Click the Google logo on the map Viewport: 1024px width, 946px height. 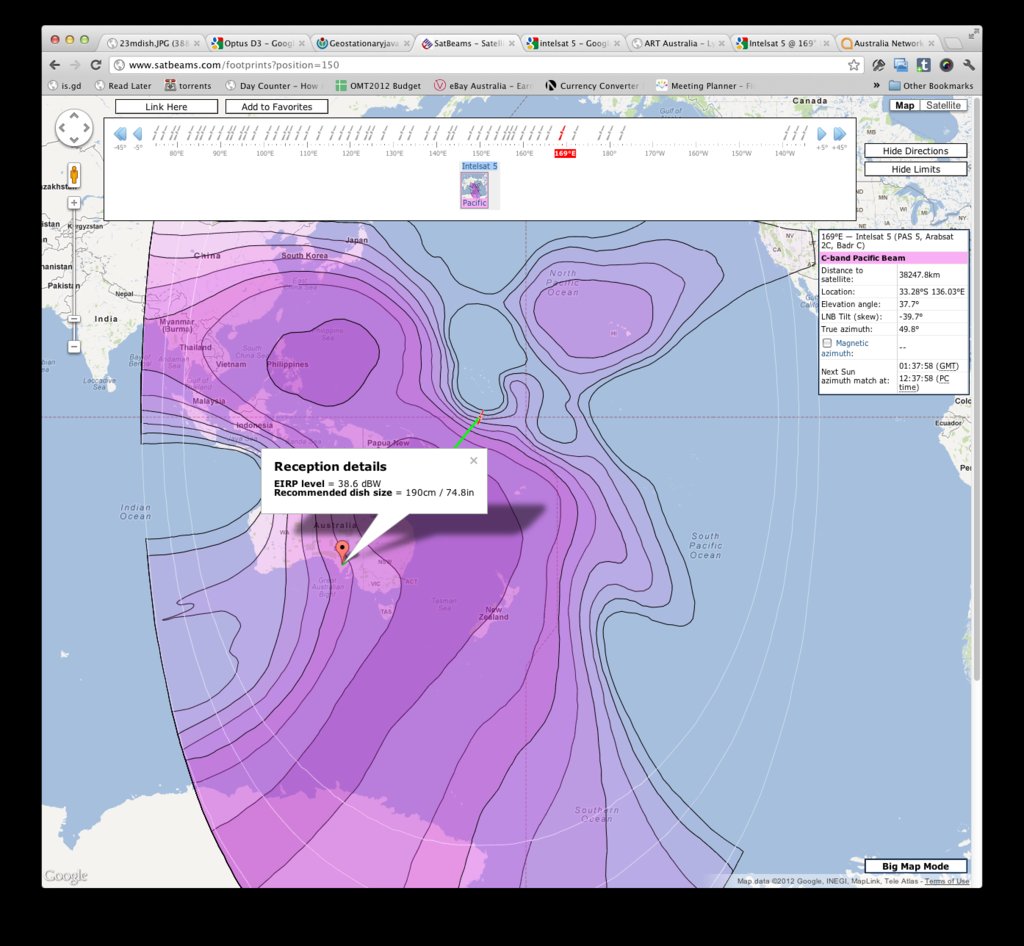pos(66,875)
